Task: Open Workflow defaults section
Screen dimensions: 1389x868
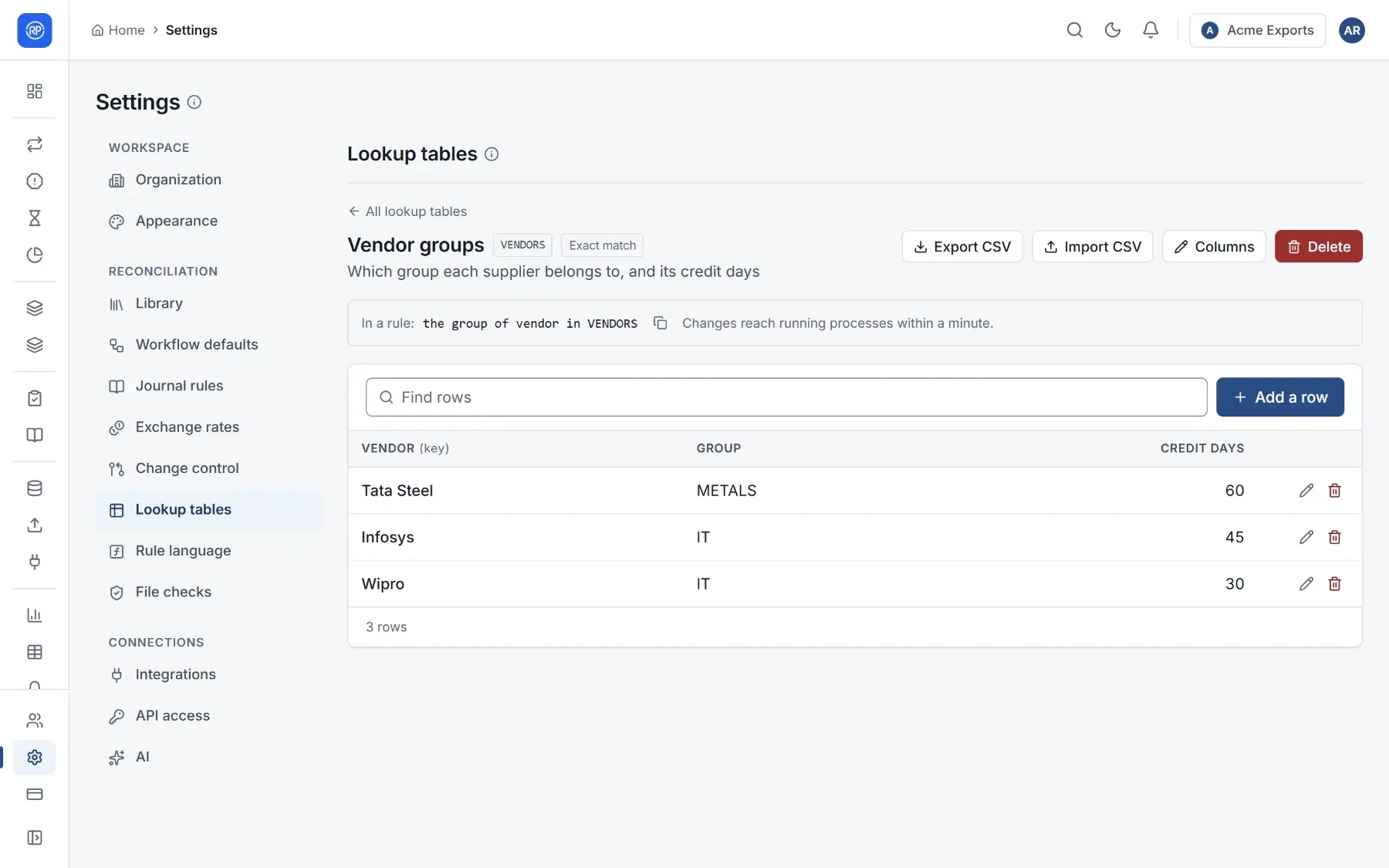Action: click(x=208, y=345)
